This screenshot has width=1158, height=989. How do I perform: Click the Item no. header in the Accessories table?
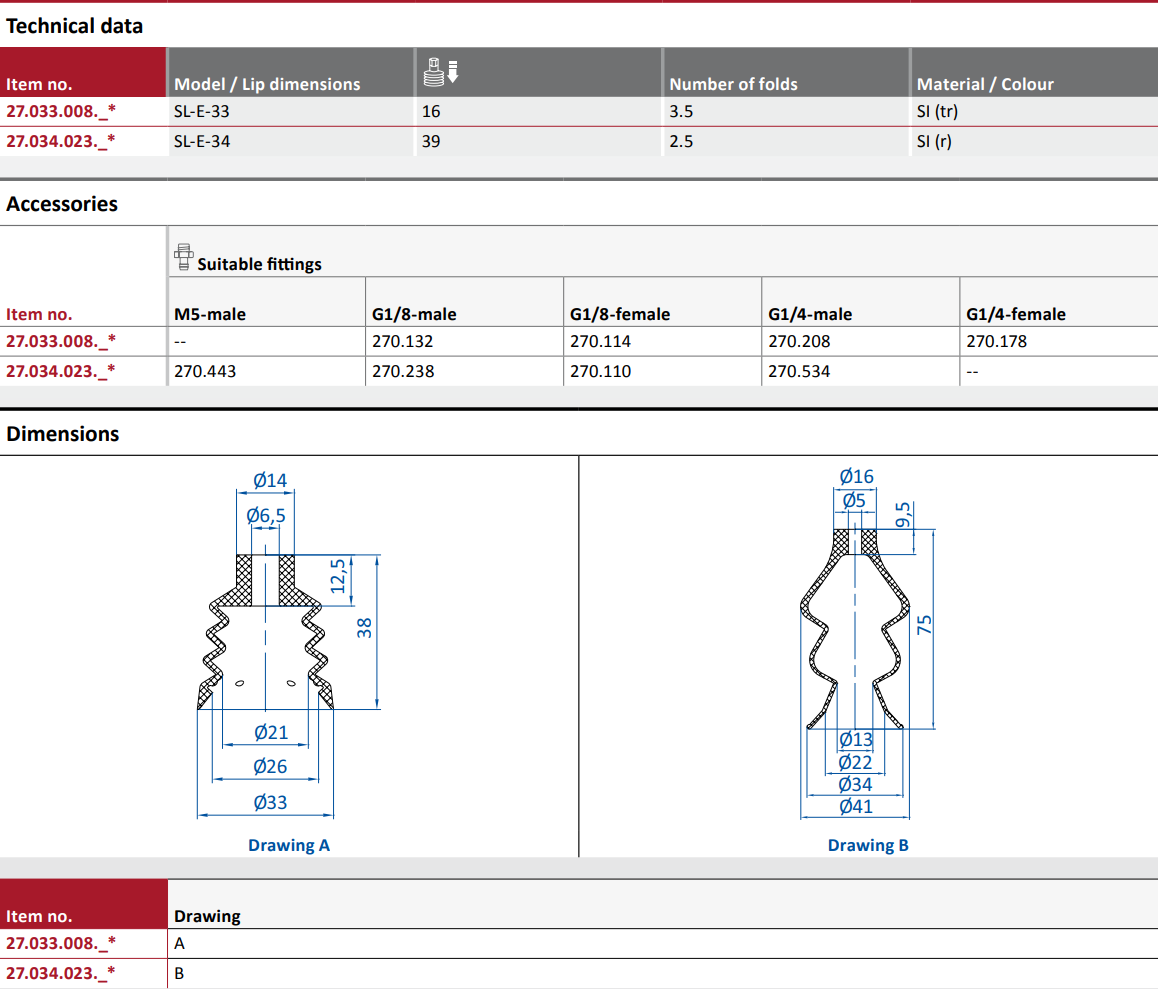[39, 314]
